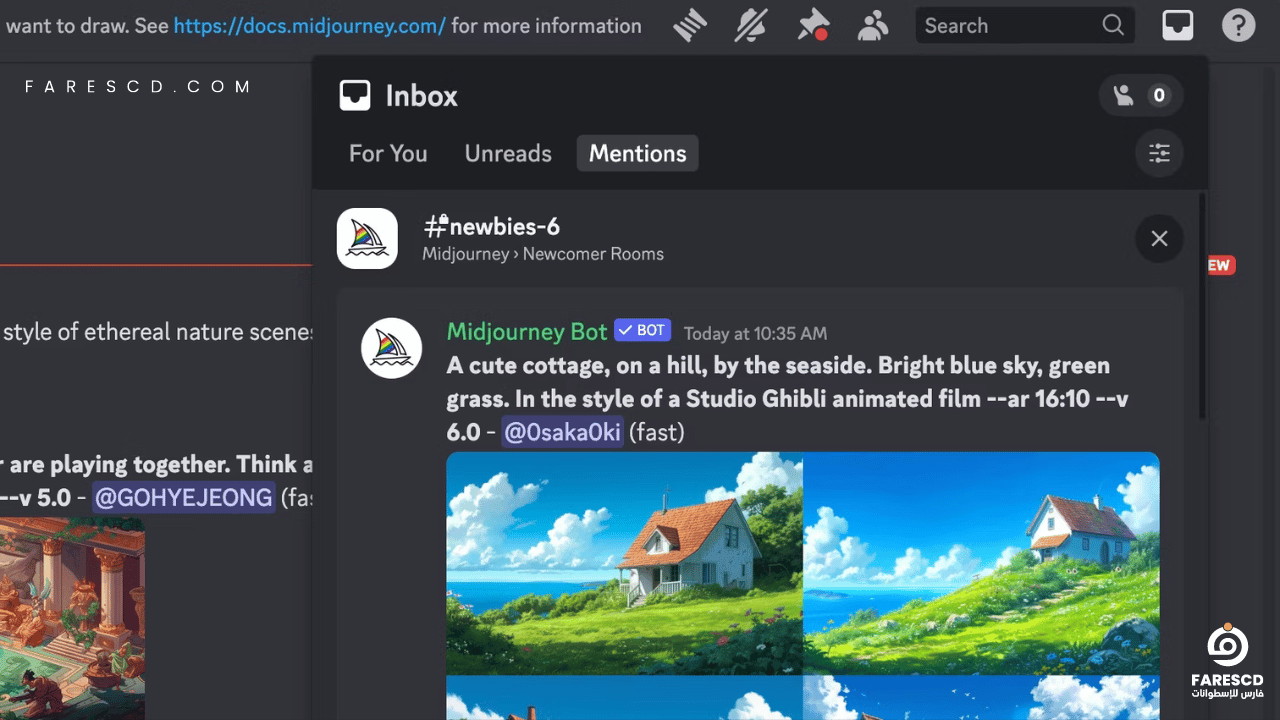The width and height of the screenshot is (1280, 720).
Task: Click the @0saka0ki mention
Action: pos(562,432)
